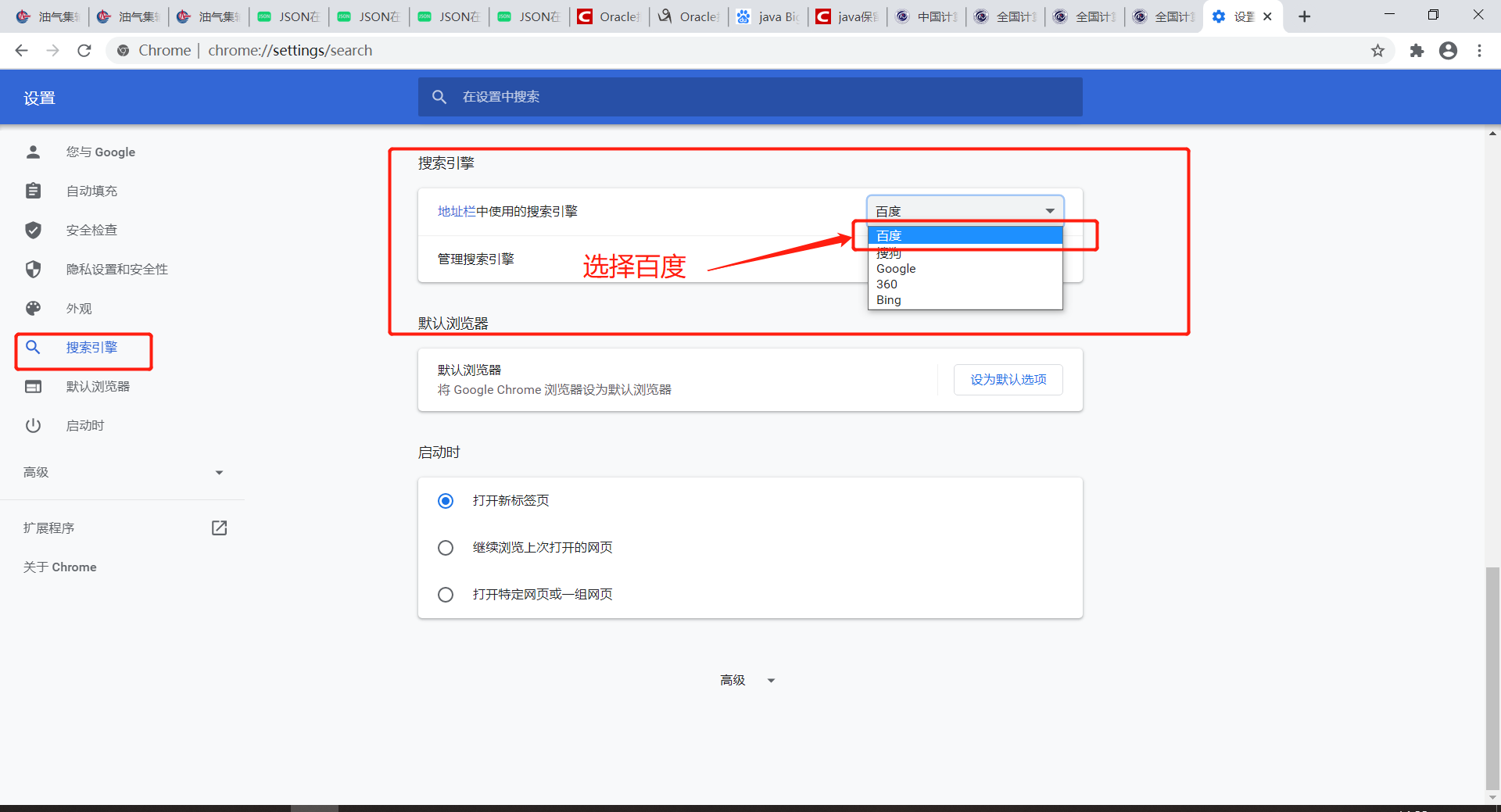Screen dimensions: 1501x812
Task: Open a new tab with plus button
Action: point(1304,16)
